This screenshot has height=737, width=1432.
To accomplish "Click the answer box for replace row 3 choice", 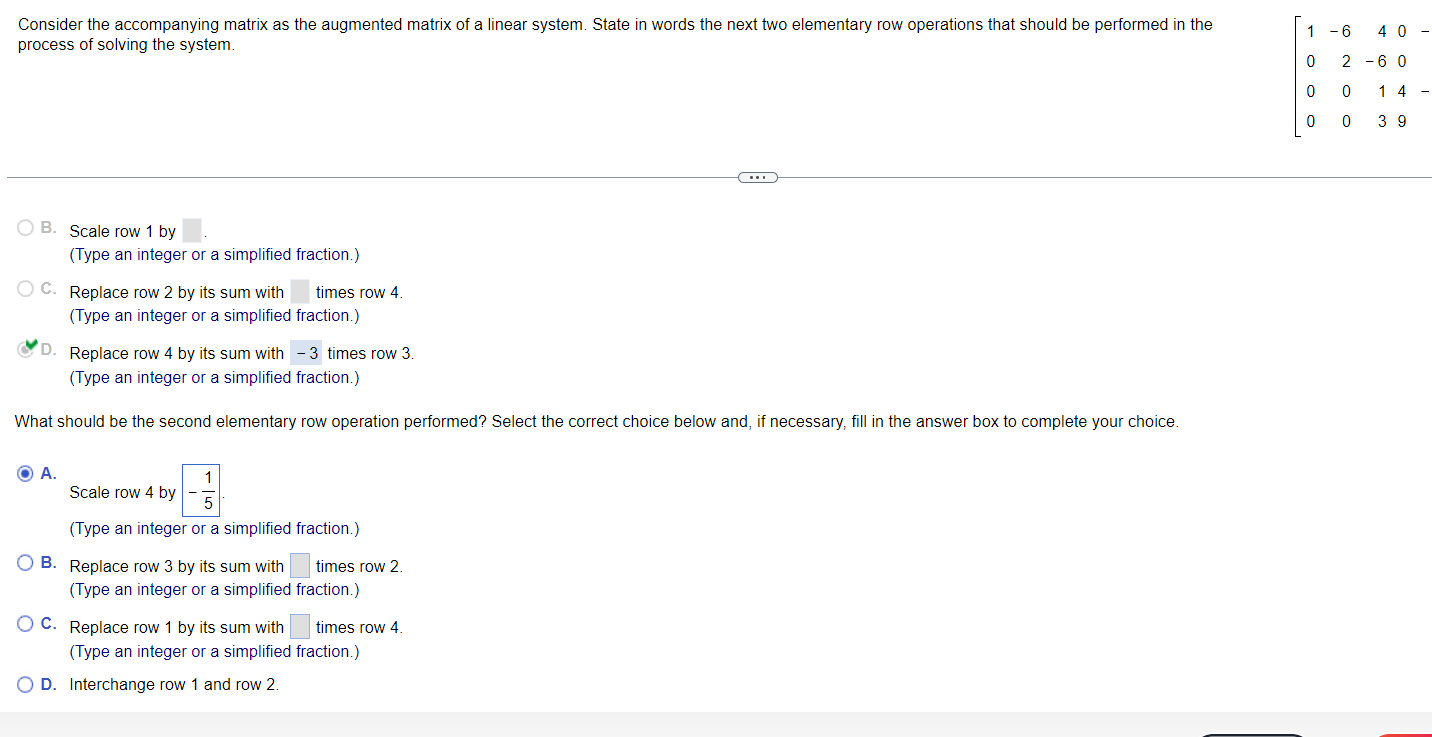I will 299,565.
